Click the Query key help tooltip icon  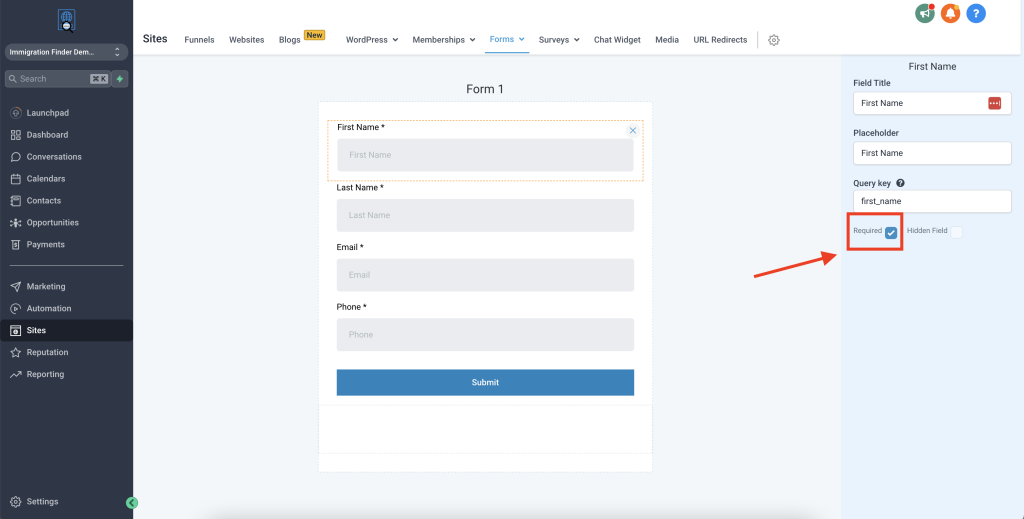coord(901,183)
